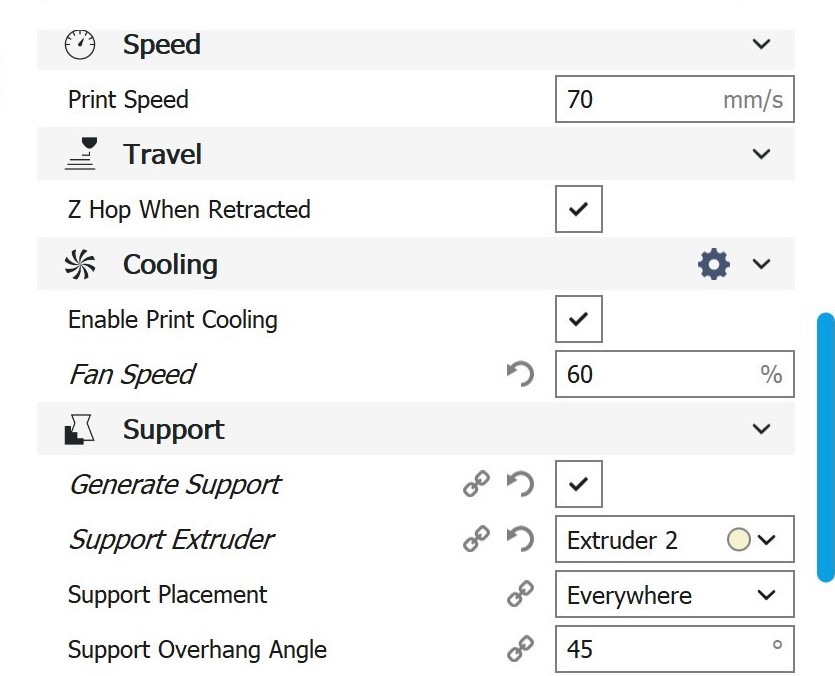Collapse the Support section header
Image resolution: width=835 pixels, height=676 pixels.
[762, 429]
